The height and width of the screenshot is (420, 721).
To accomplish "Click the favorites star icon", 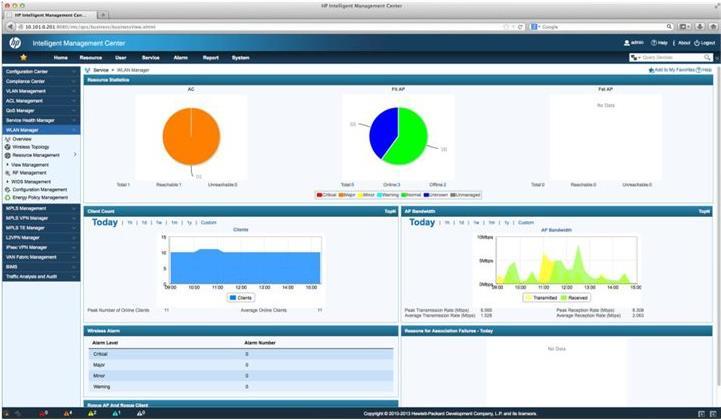I will (23, 58).
